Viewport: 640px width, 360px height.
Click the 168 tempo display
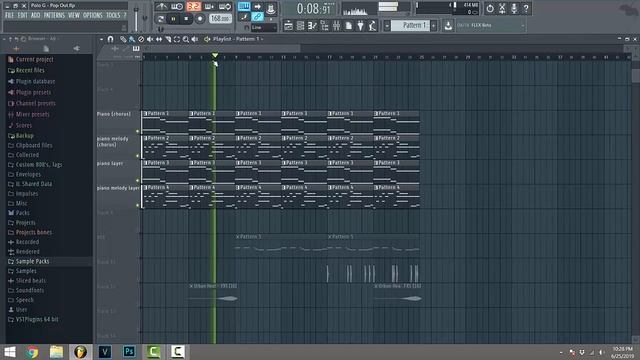coord(220,19)
